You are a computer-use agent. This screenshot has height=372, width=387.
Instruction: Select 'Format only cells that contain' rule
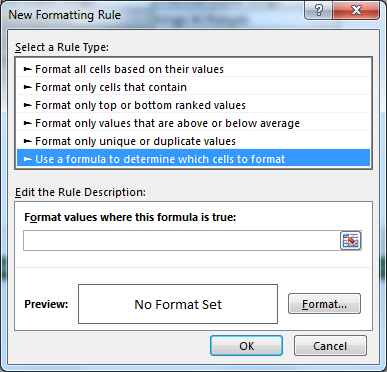193,87
